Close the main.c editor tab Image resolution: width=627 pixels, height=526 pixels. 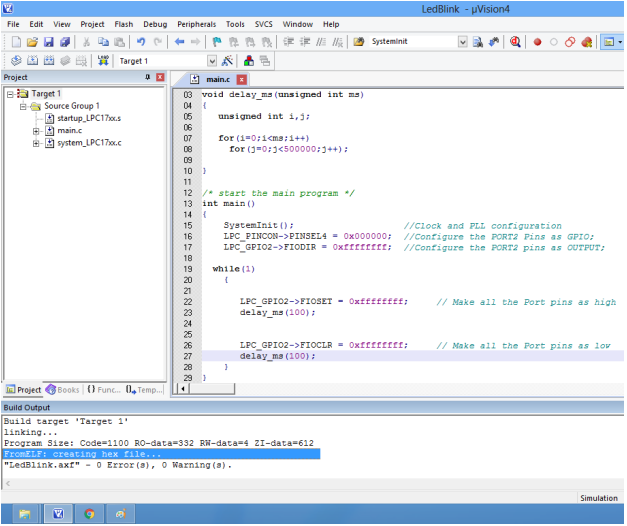[x=242, y=79]
